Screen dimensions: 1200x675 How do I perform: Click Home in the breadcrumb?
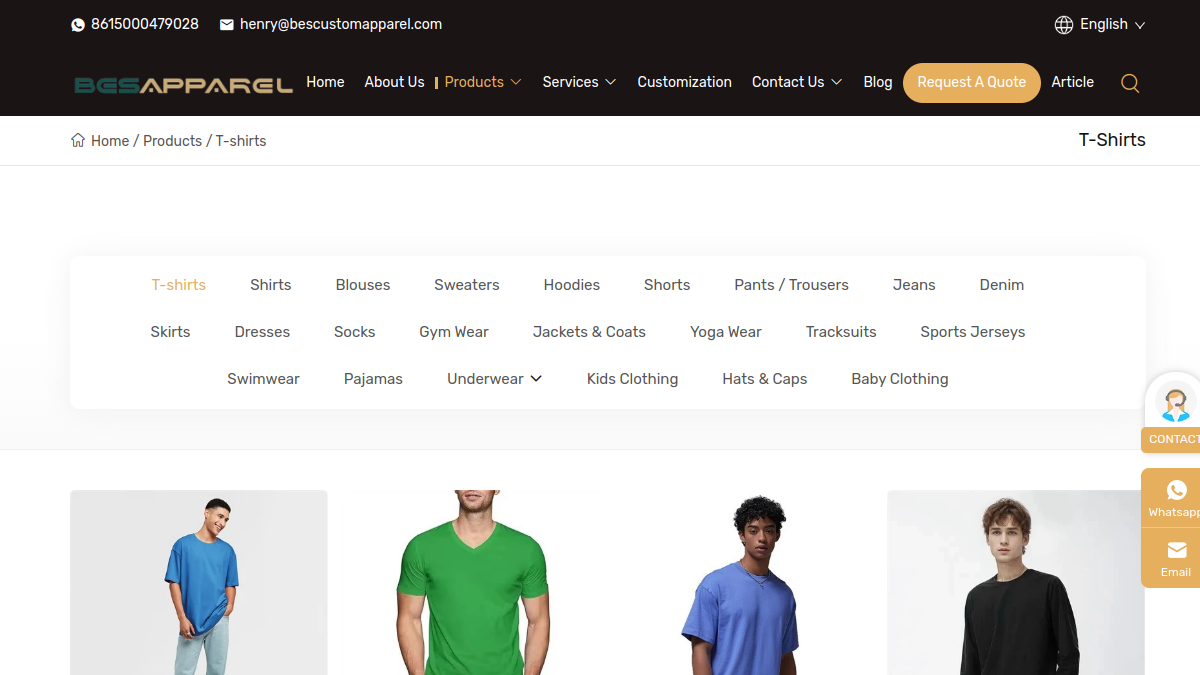[x=110, y=141]
